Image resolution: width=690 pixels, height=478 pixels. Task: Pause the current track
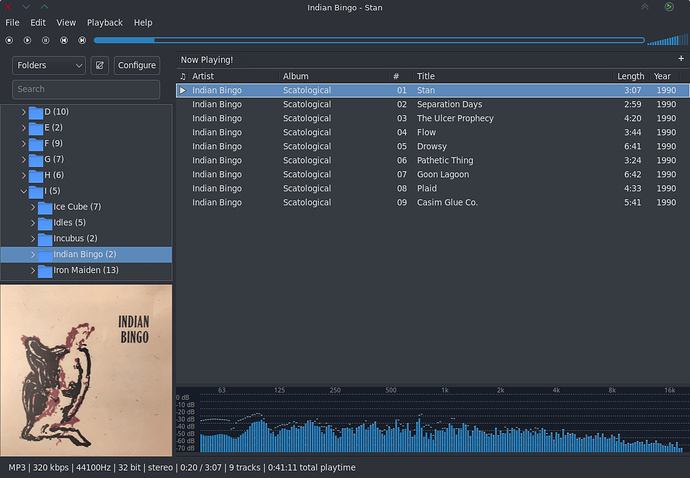click(x=45, y=41)
